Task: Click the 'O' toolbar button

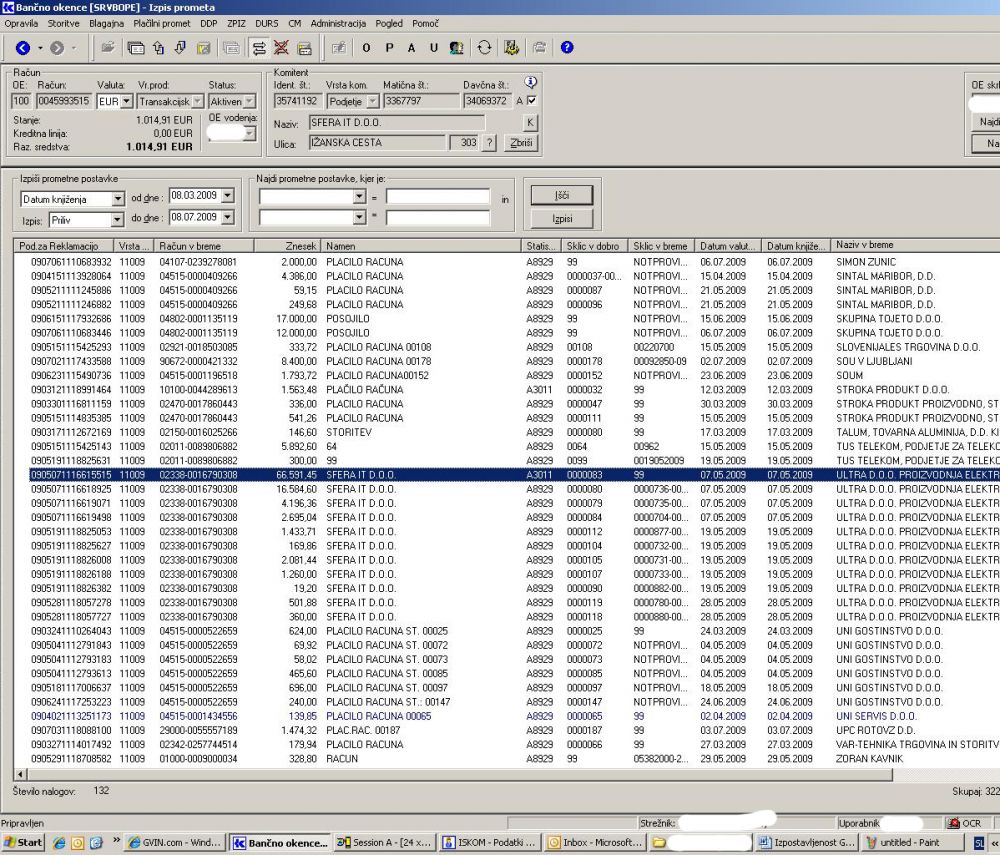Action: pyautogui.click(x=366, y=47)
